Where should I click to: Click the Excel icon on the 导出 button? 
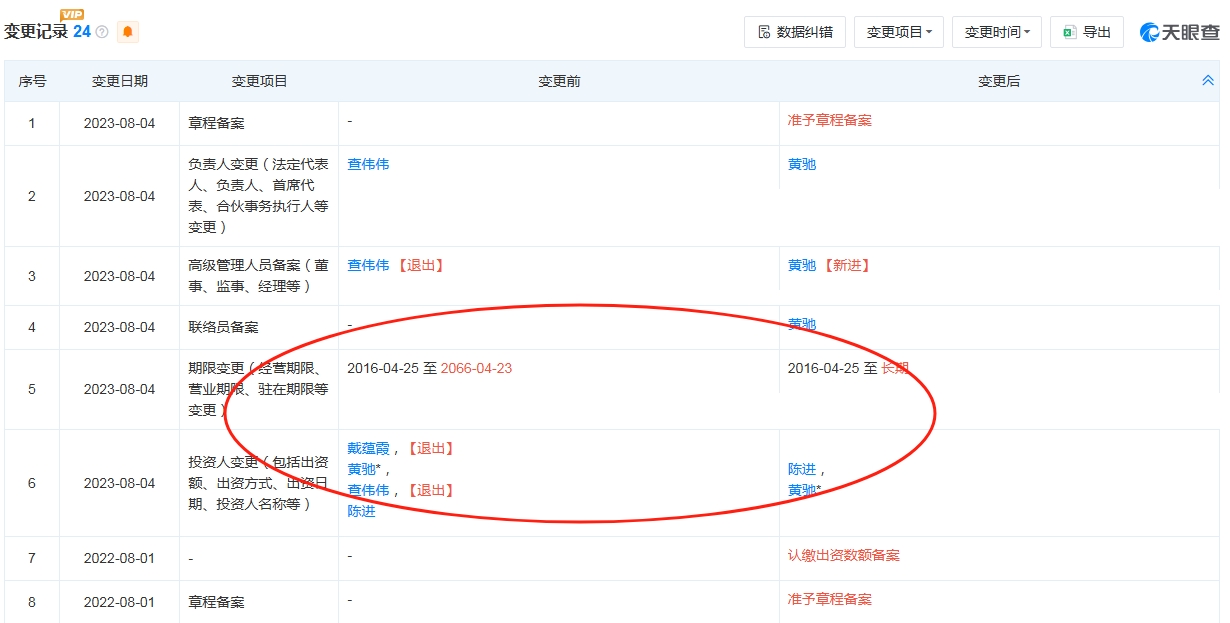click(x=1070, y=32)
